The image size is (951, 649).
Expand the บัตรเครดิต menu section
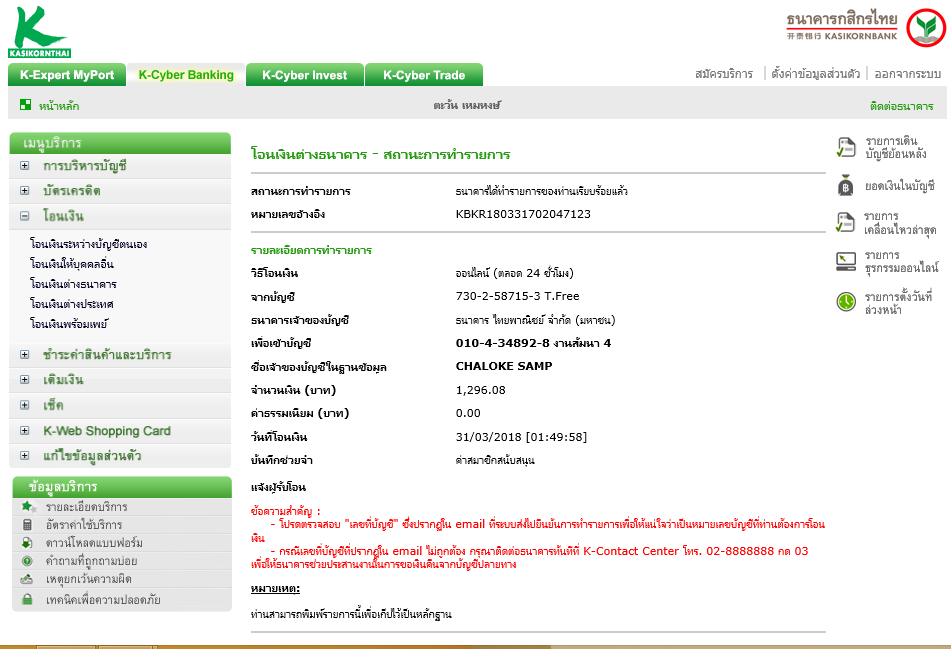click(24, 190)
